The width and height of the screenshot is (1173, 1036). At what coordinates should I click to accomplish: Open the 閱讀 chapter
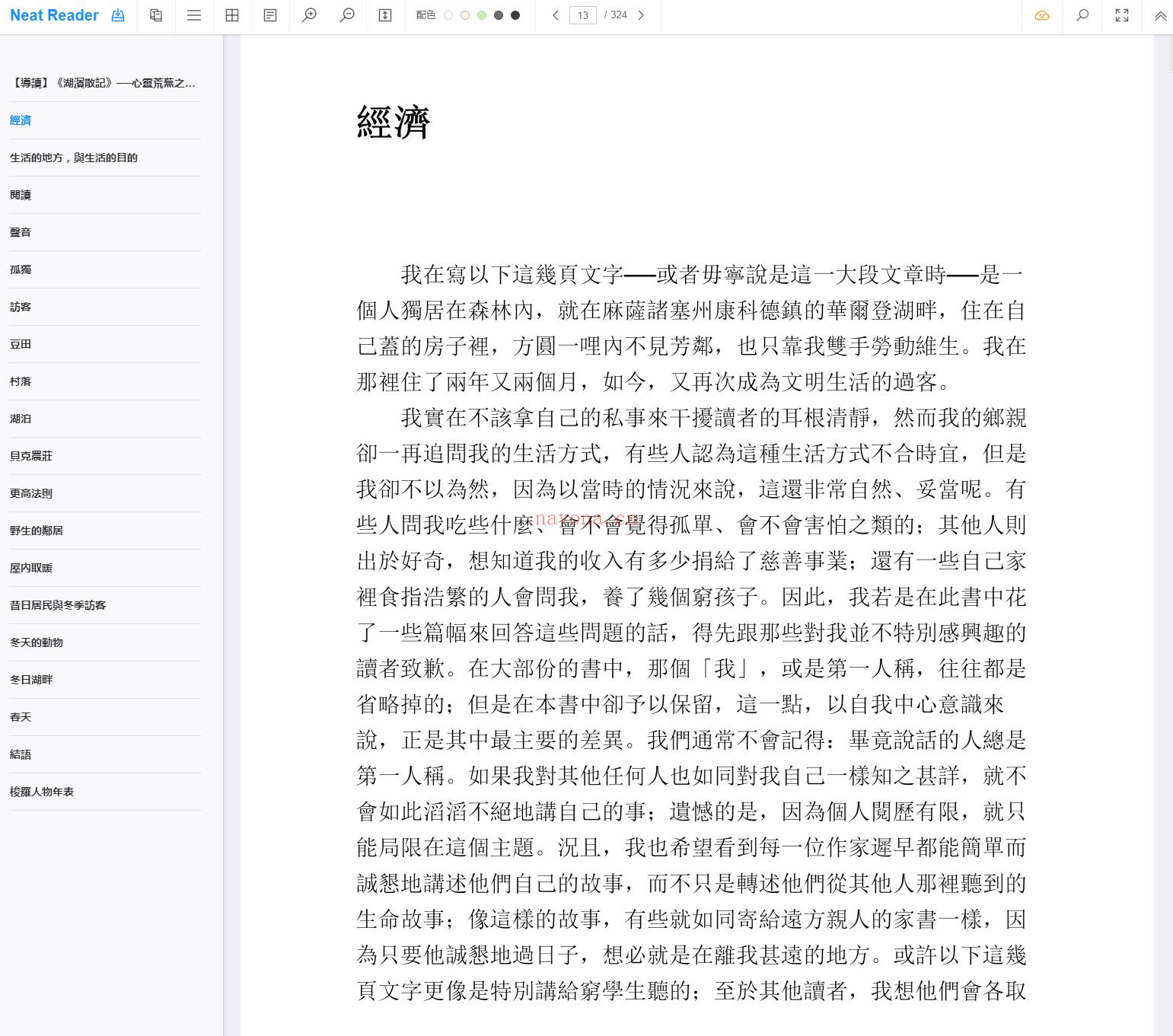click(x=105, y=195)
